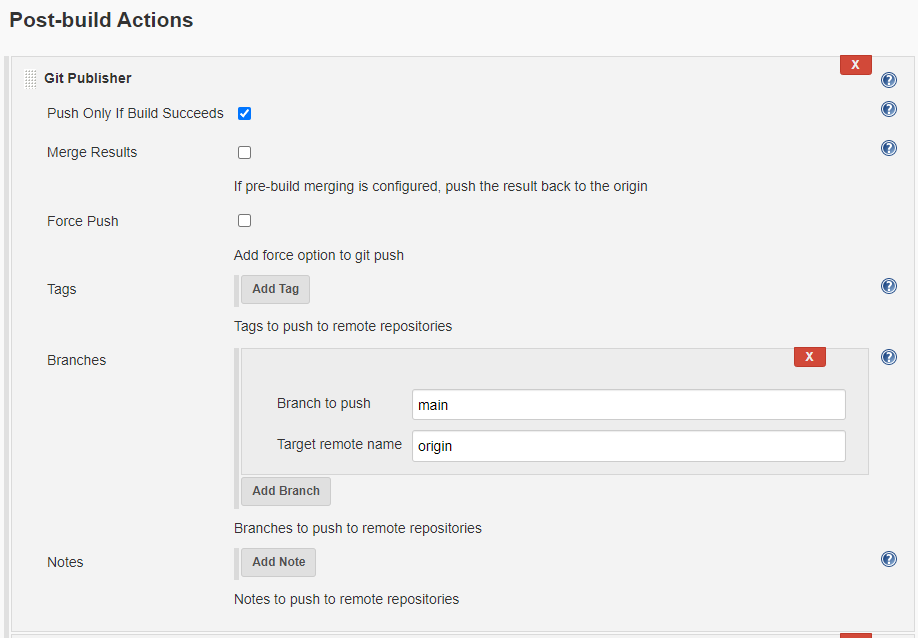Screen dimensions: 918x638
Task: Click the Add Tag button
Action: (275, 289)
